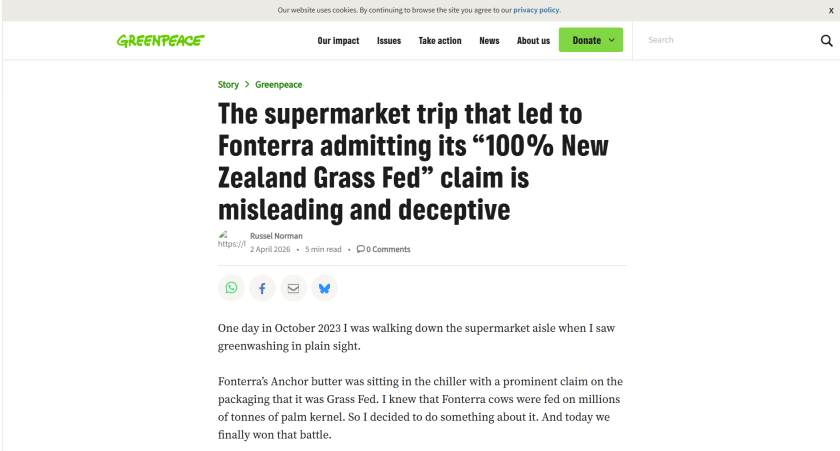Click the author avatar image
Screen dimensions: 840x451
(x=231, y=241)
